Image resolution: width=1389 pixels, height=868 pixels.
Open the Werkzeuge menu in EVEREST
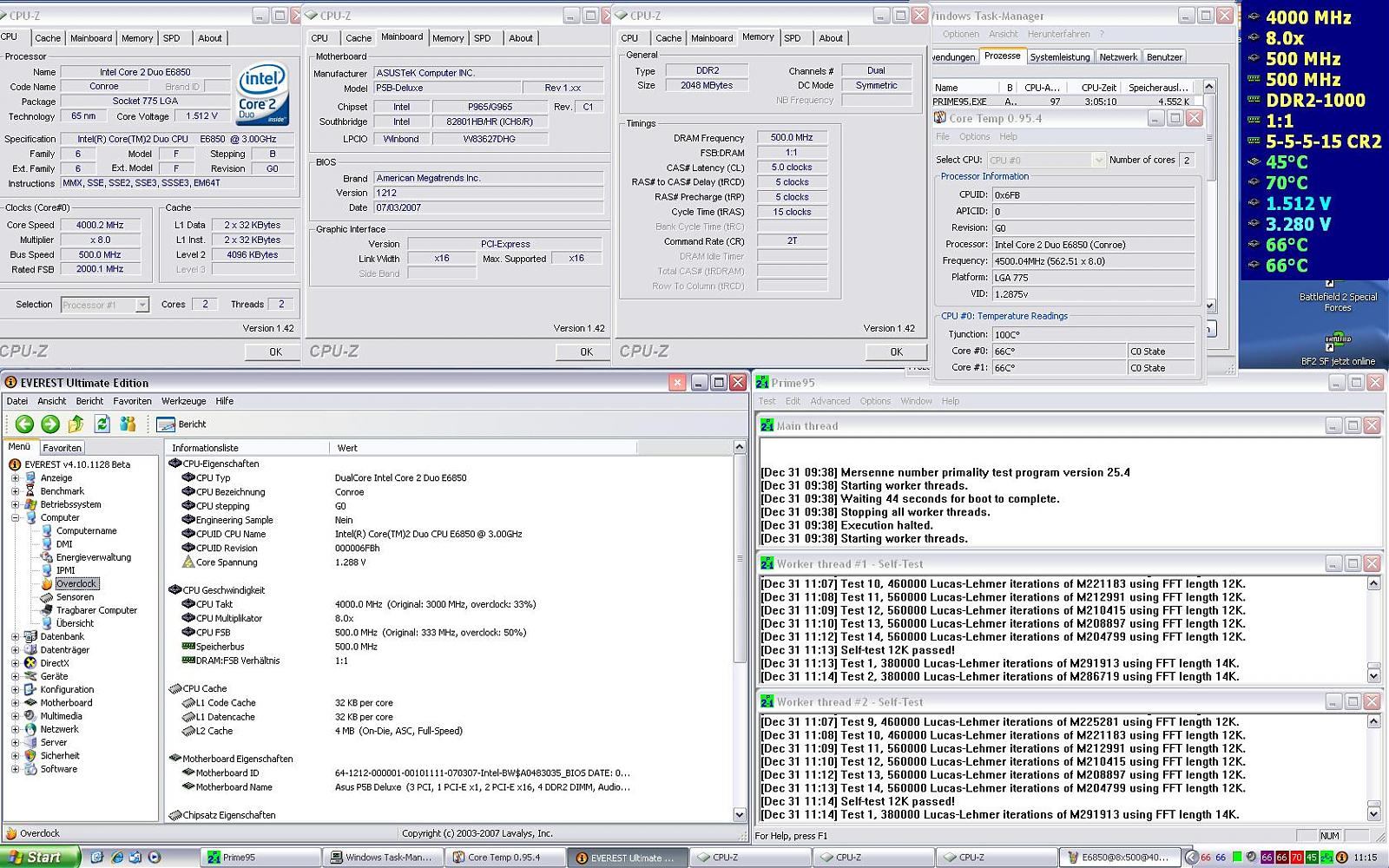[183, 401]
